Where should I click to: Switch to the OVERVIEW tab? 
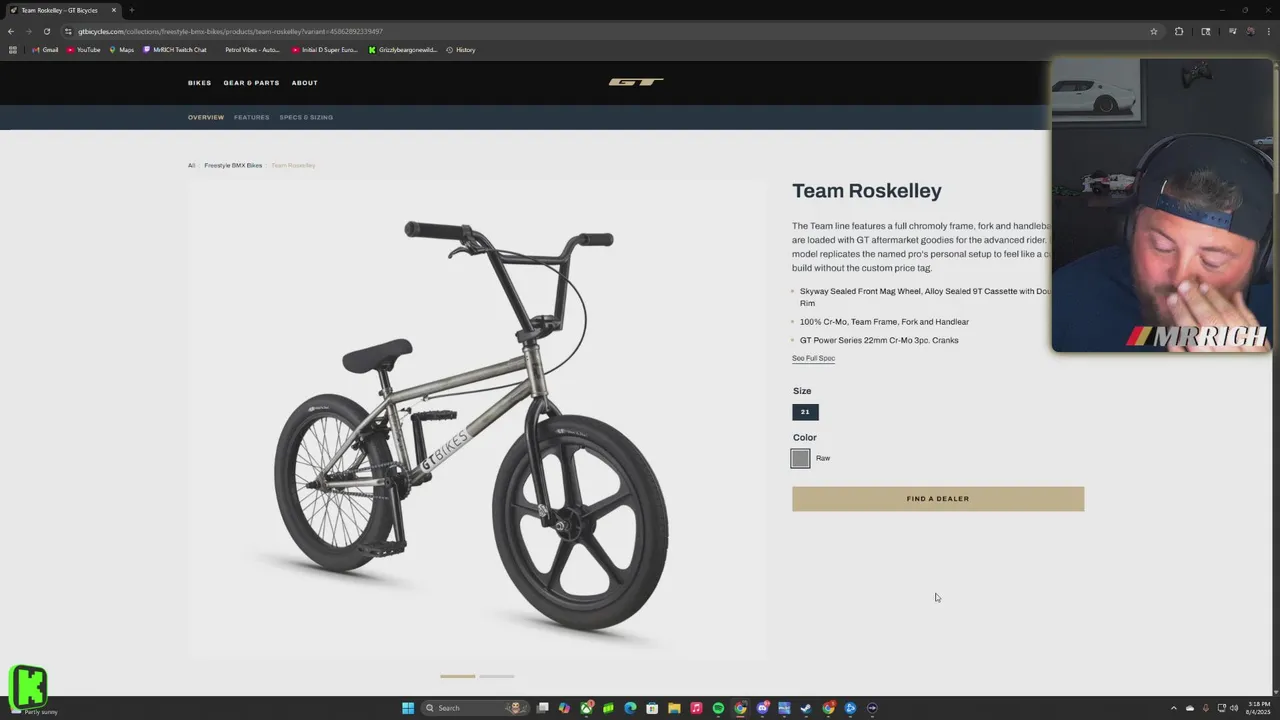(206, 117)
